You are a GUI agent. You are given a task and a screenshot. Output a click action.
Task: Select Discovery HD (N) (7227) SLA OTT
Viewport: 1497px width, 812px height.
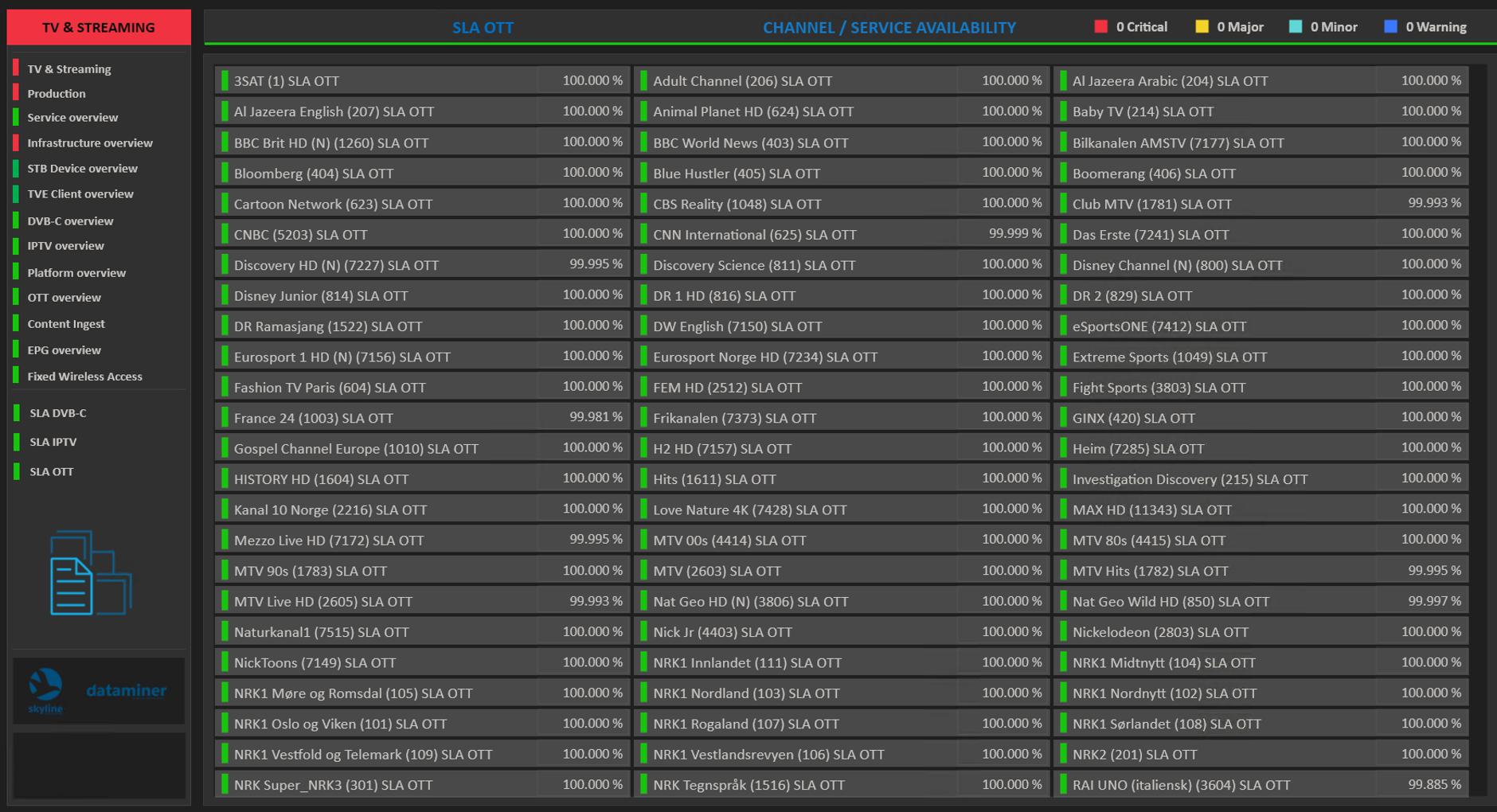(x=422, y=265)
